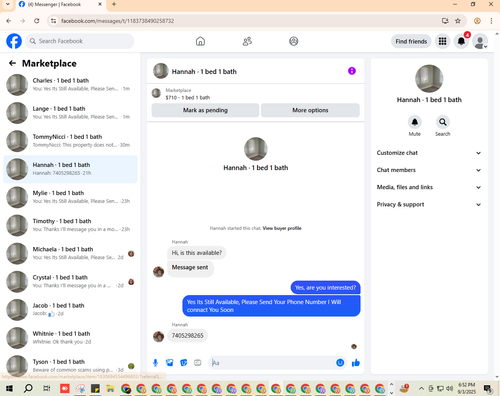Image resolution: width=500 pixels, height=396 pixels.
Task: Choose a GIF icon
Action: tap(198, 363)
